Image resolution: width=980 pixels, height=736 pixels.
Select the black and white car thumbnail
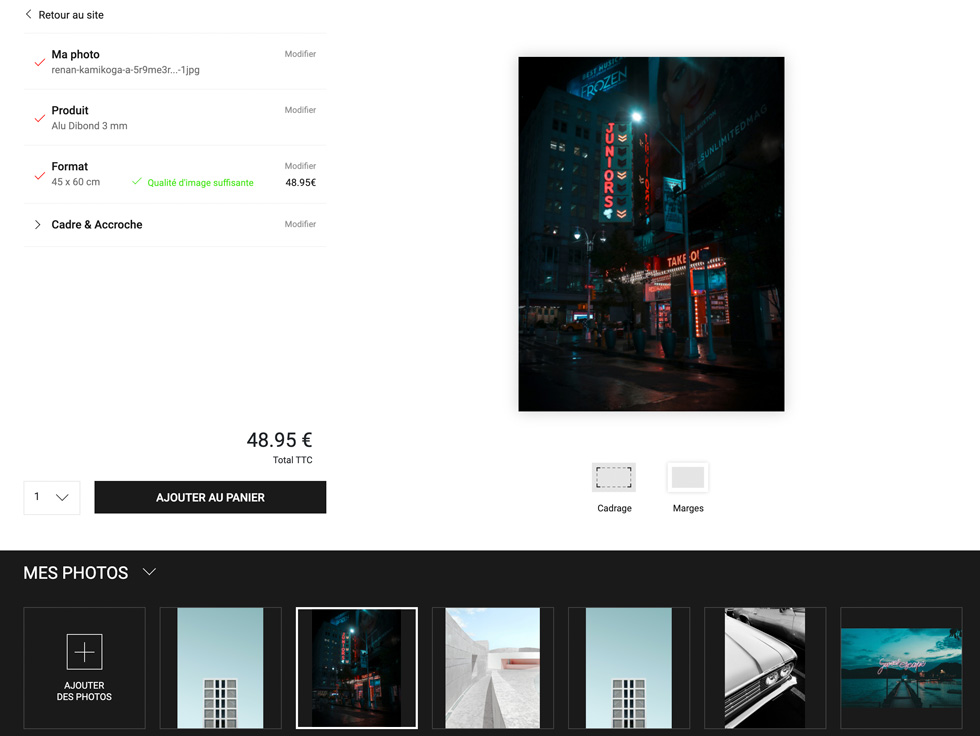click(x=765, y=668)
